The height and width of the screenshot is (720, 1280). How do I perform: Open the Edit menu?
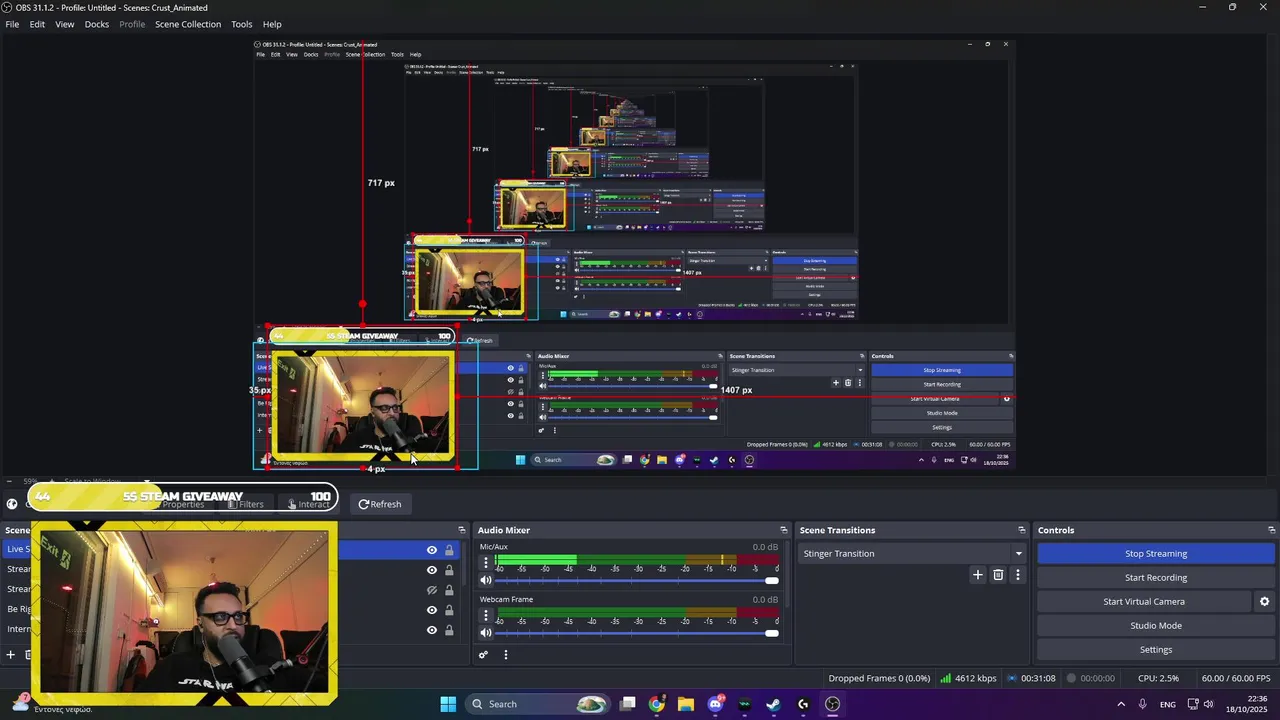(x=37, y=24)
